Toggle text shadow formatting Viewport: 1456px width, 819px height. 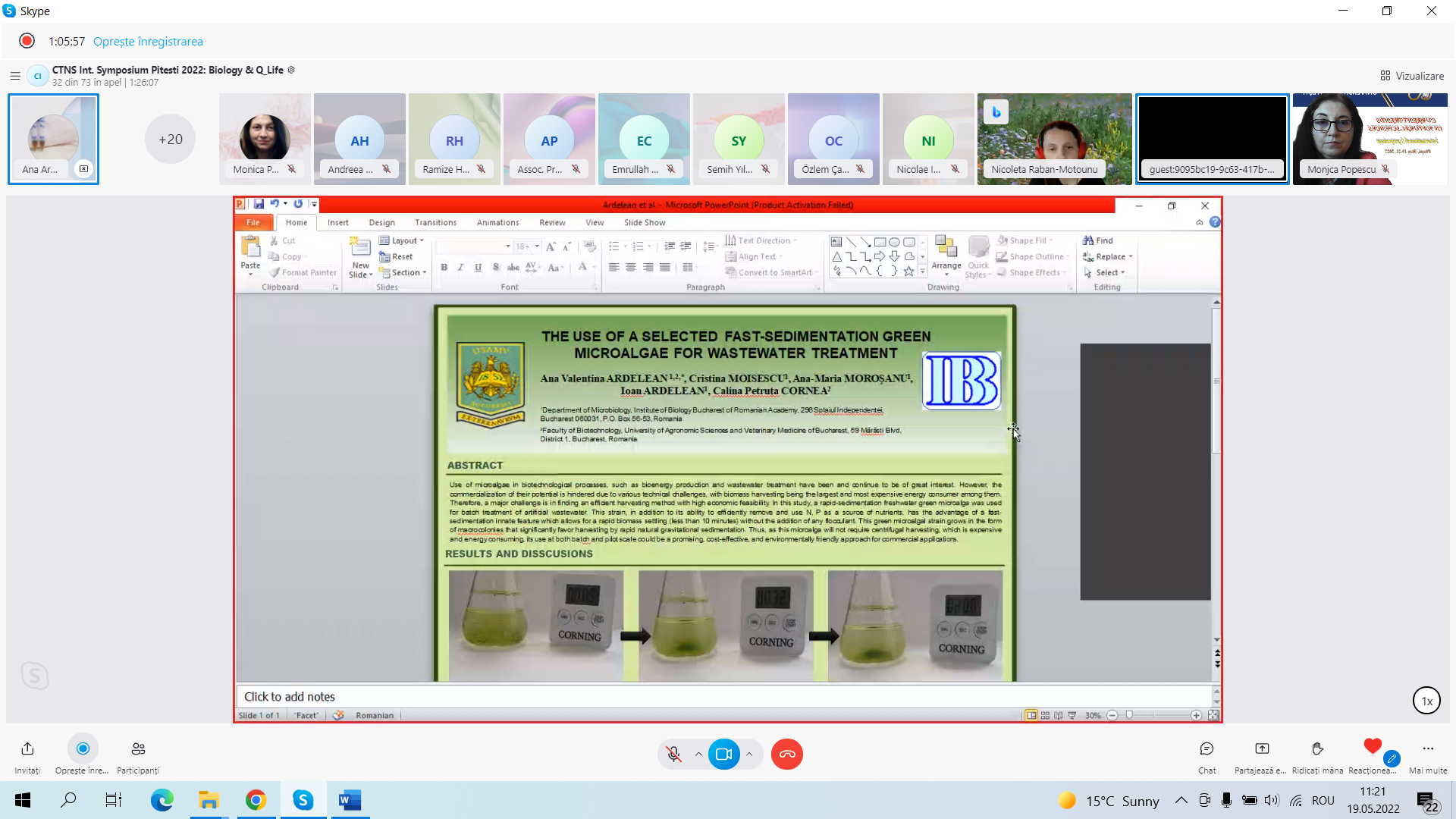pyautogui.click(x=496, y=267)
